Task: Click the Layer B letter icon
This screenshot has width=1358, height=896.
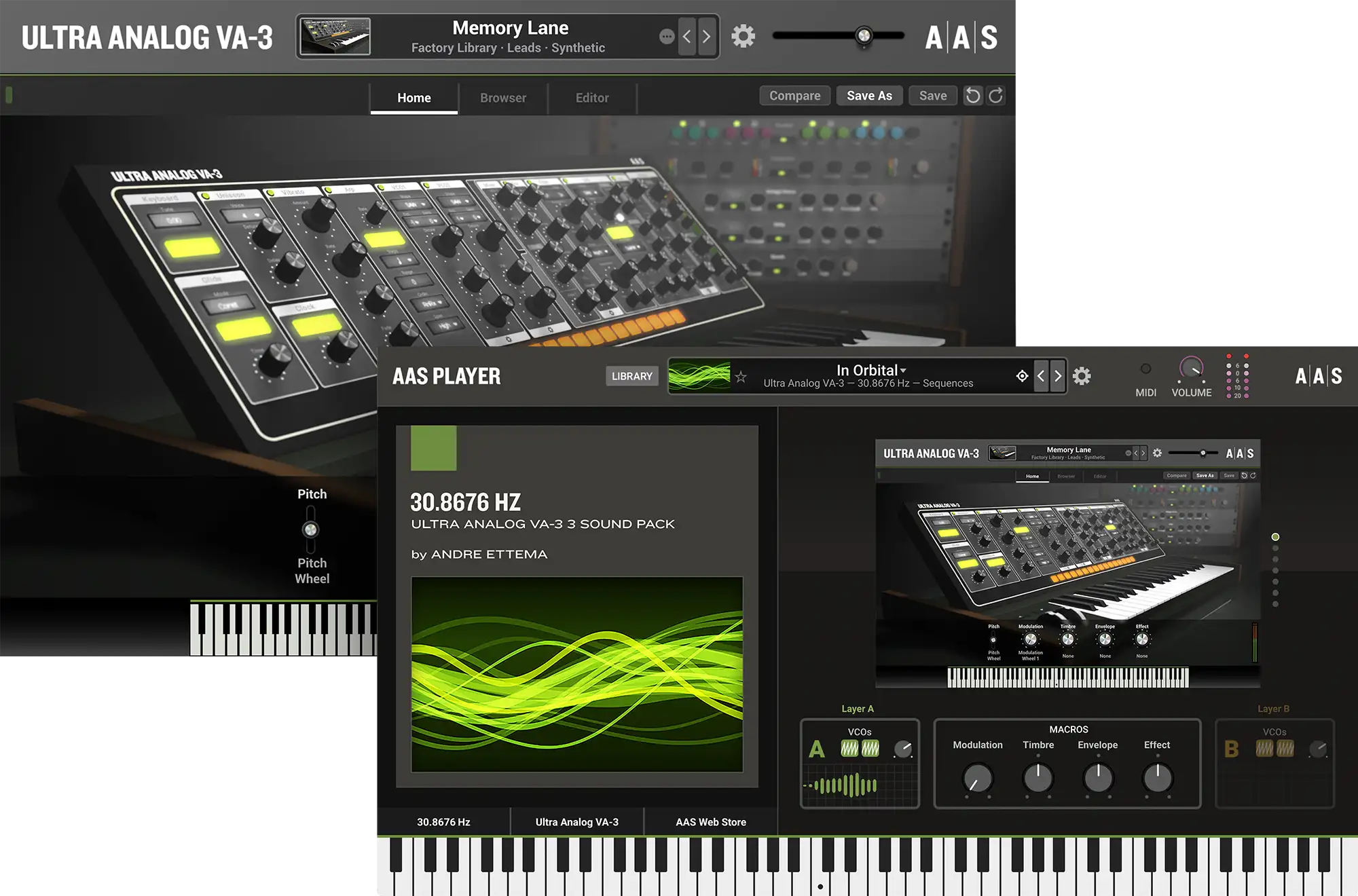Action: (x=1231, y=749)
